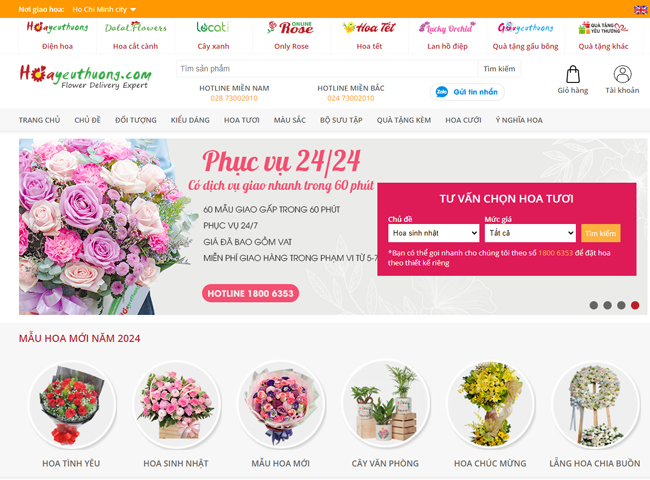Select the first carousel slide dot

coord(594,305)
